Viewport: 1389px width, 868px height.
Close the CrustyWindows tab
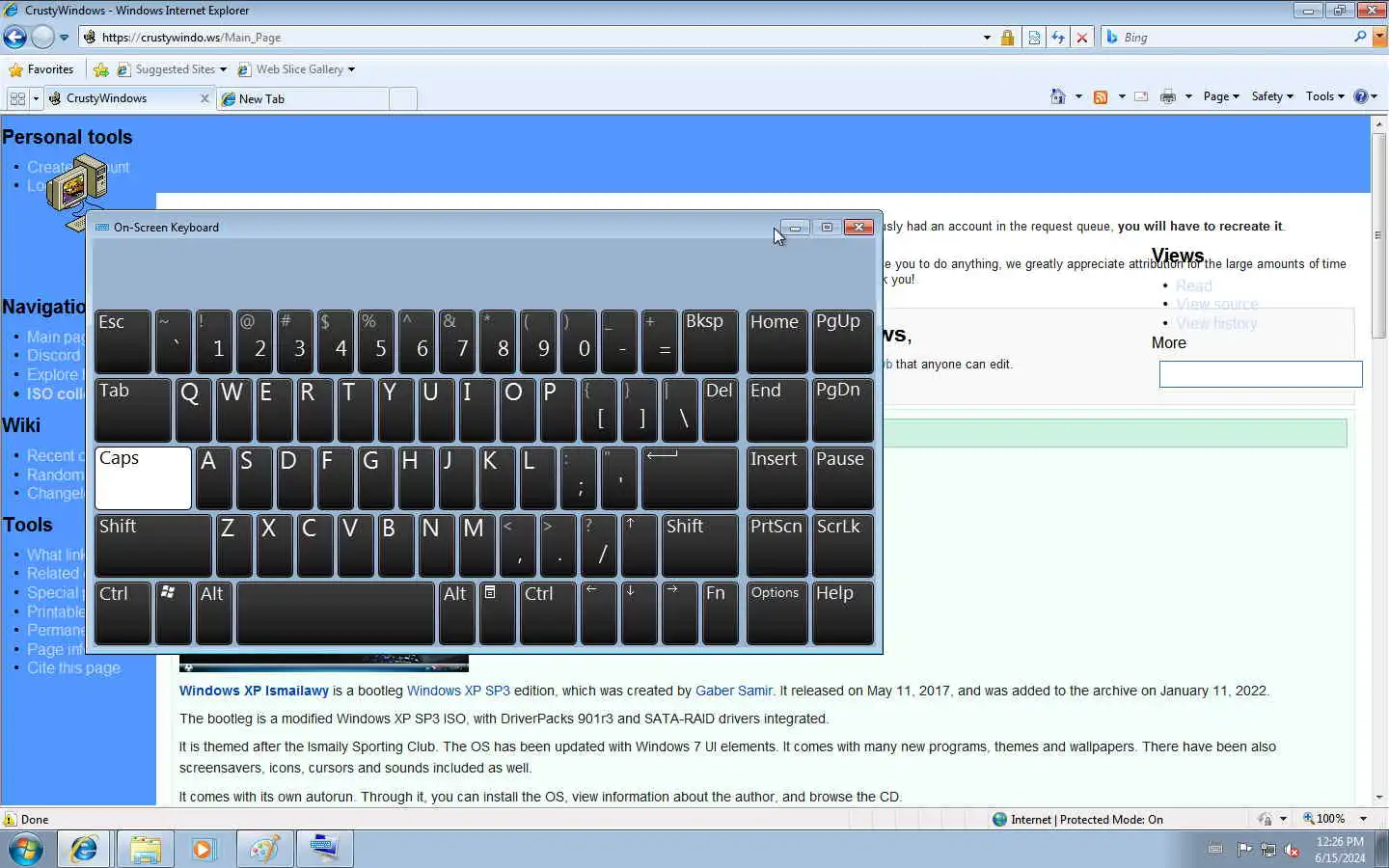[204, 98]
